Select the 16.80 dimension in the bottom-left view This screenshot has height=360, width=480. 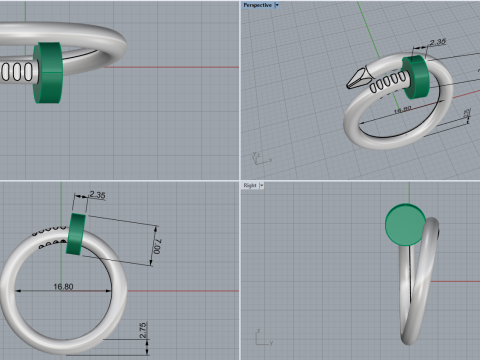63,287
